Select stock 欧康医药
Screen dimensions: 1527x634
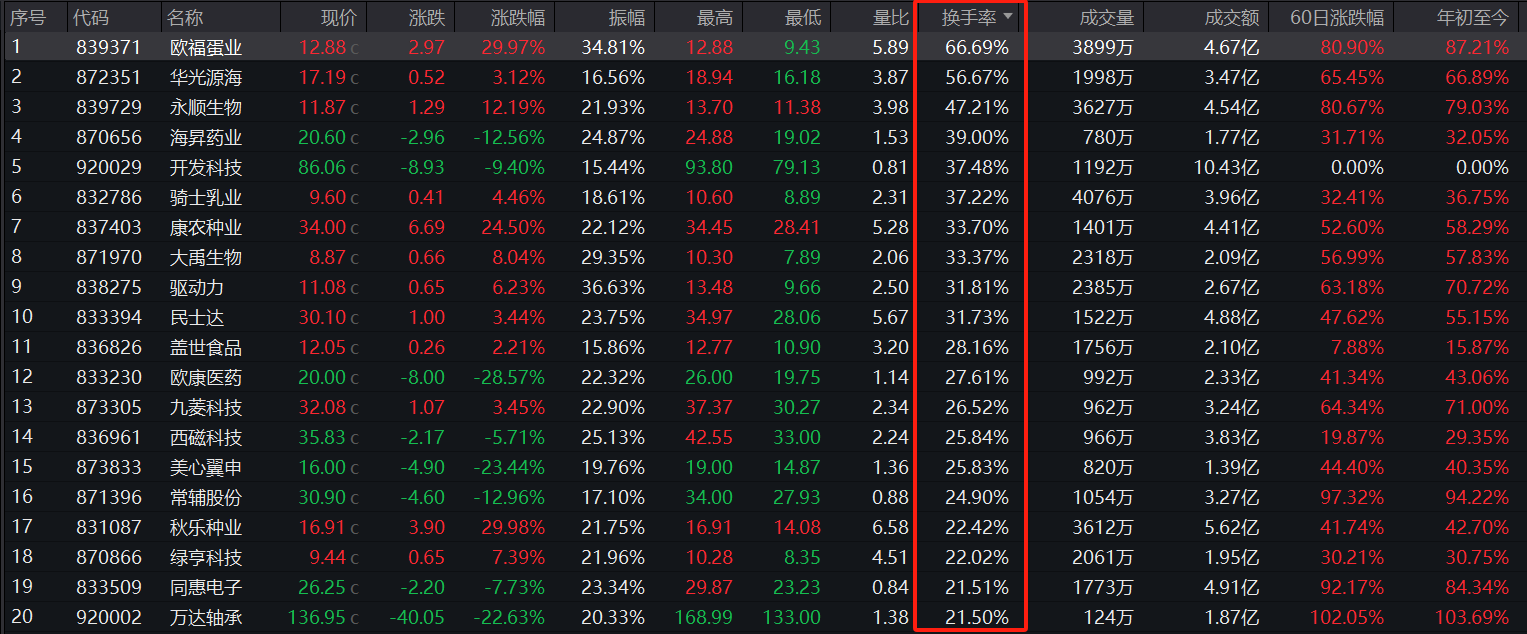click(x=206, y=377)
